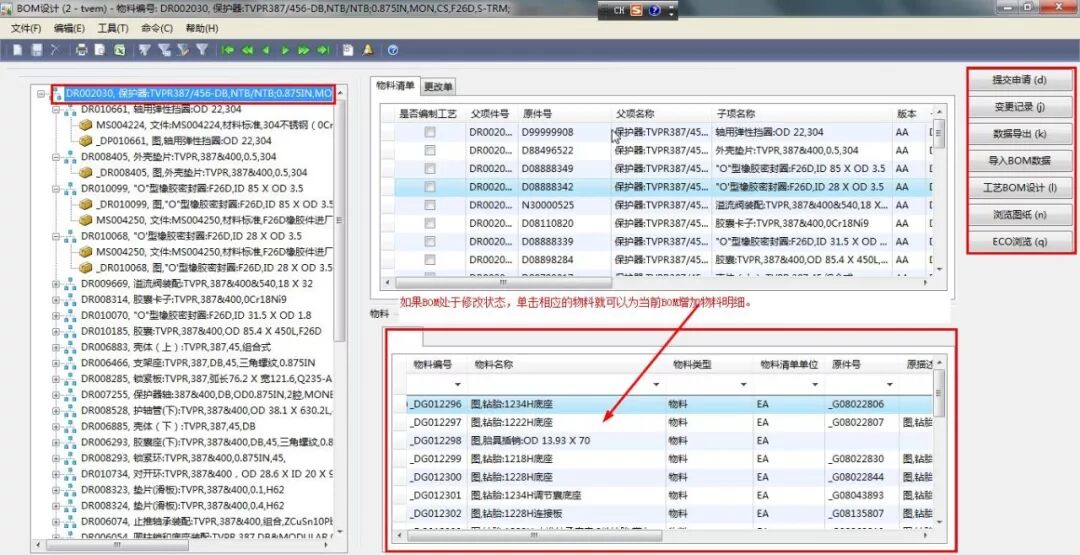Check the box for row N30000525
The image size is (1080, 555).
coord(430,205)
